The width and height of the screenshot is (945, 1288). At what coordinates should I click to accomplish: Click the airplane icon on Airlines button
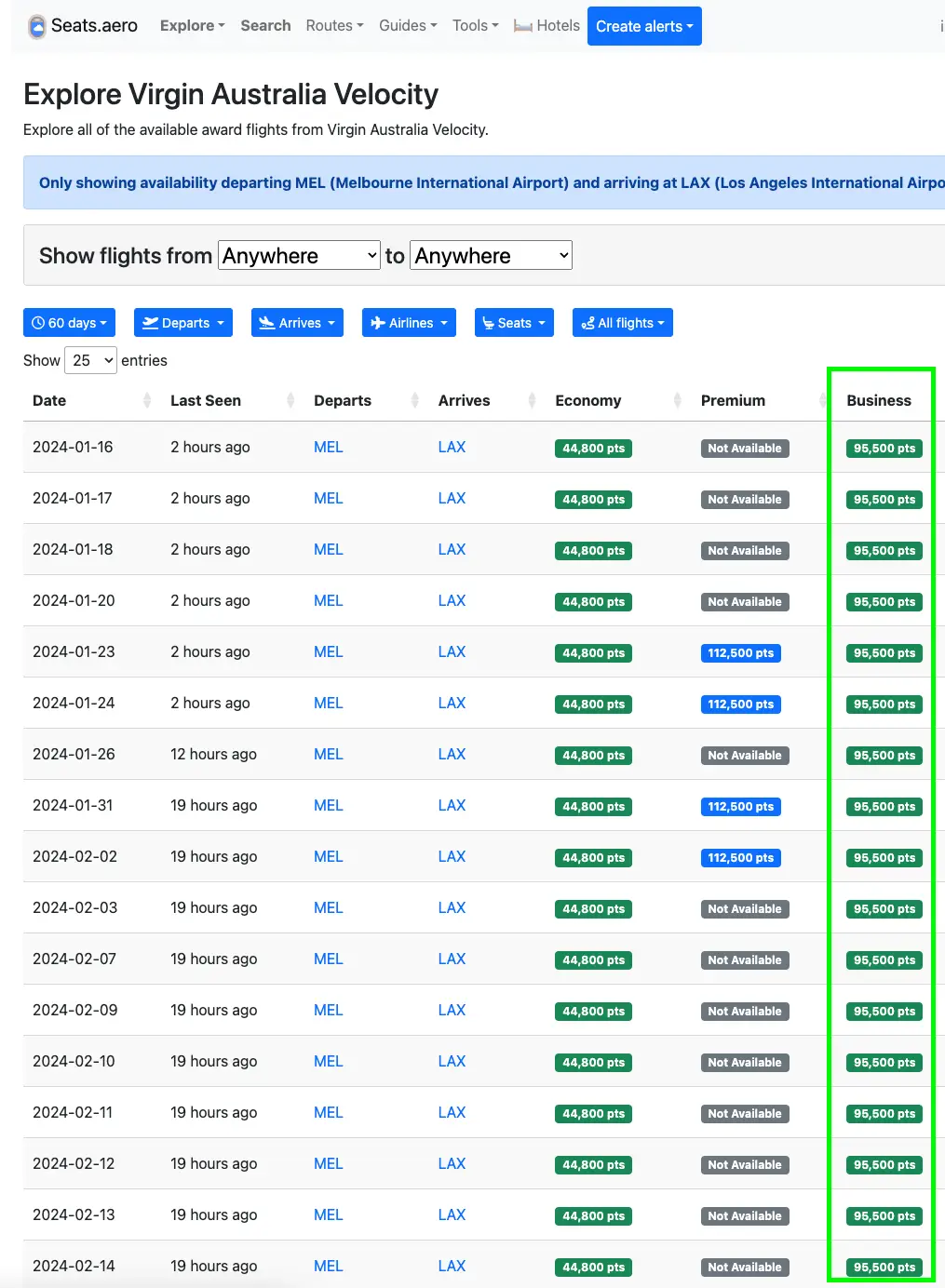point(378,323)
